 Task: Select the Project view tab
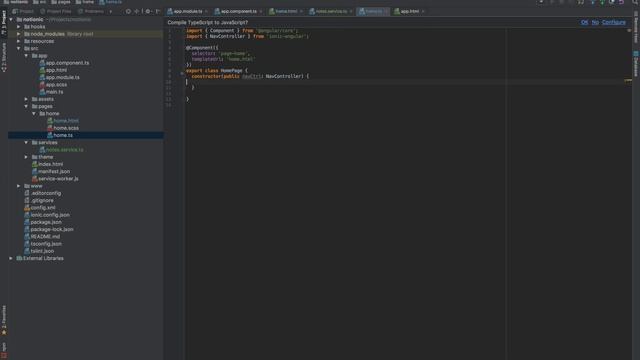tap(23, 11)
